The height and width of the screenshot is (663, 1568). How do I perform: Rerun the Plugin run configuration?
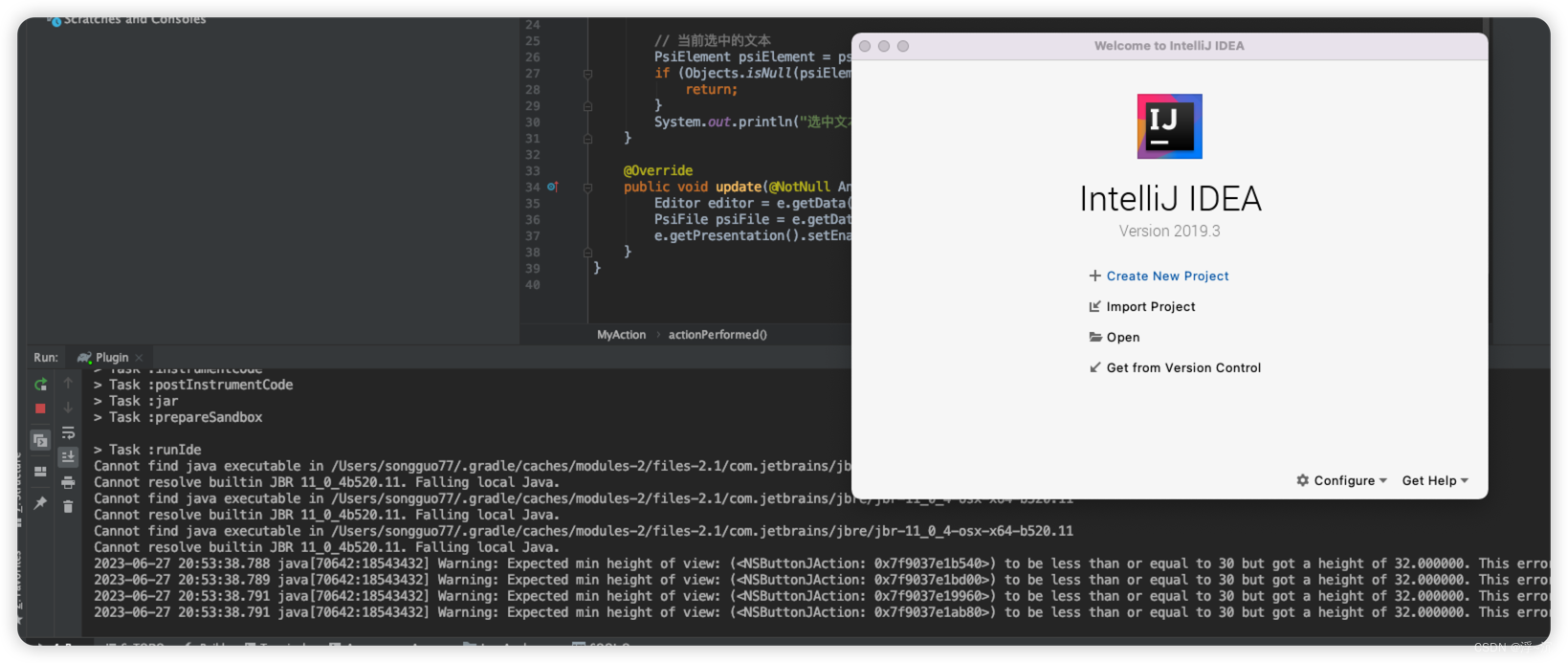coord(40,385)
